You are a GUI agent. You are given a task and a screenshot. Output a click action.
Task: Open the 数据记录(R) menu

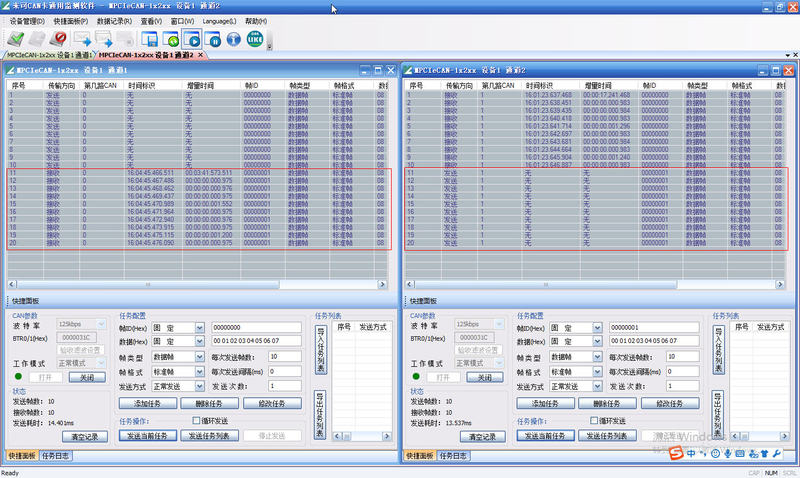[114, 21]
